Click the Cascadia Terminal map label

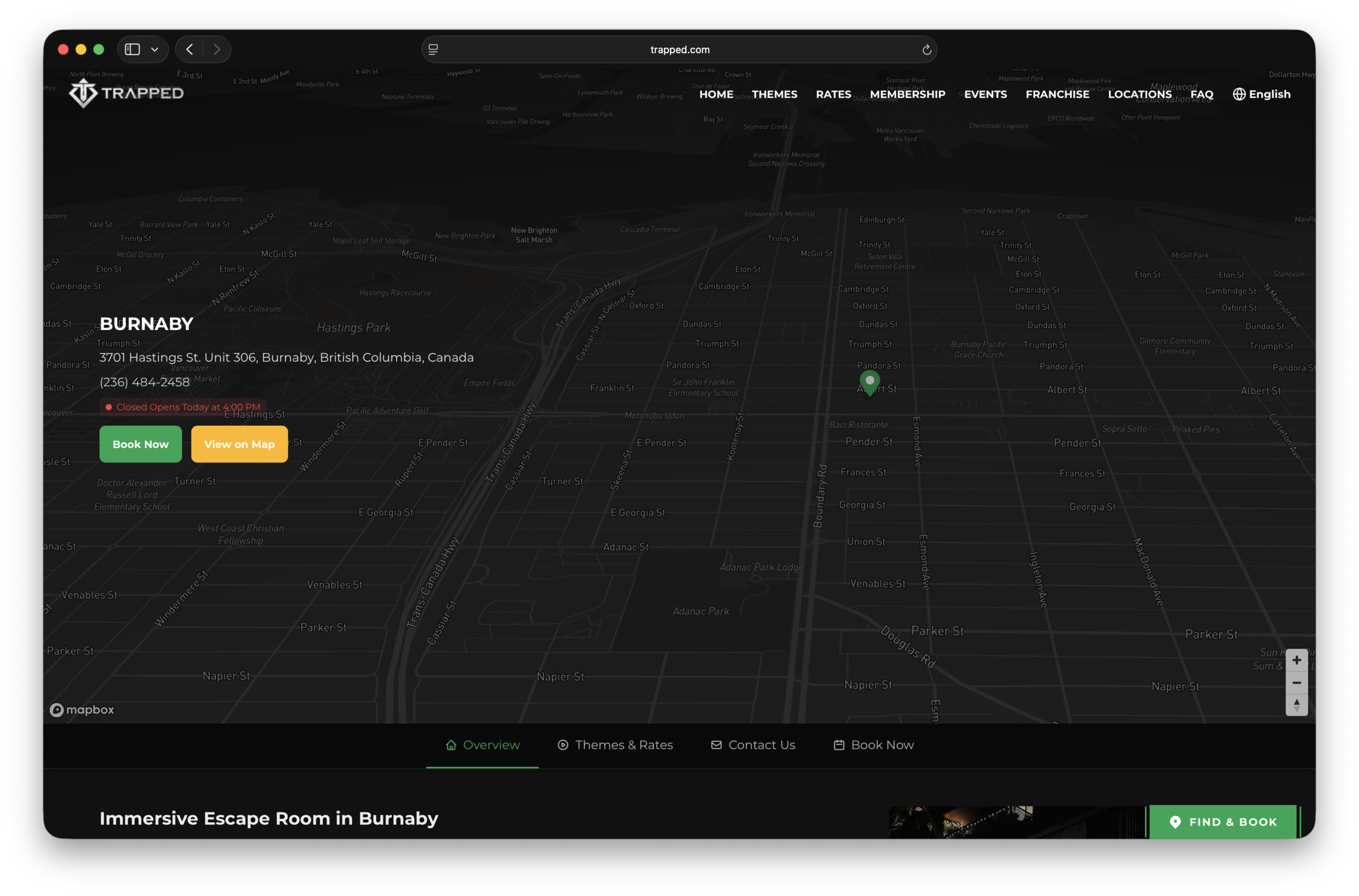649,229
